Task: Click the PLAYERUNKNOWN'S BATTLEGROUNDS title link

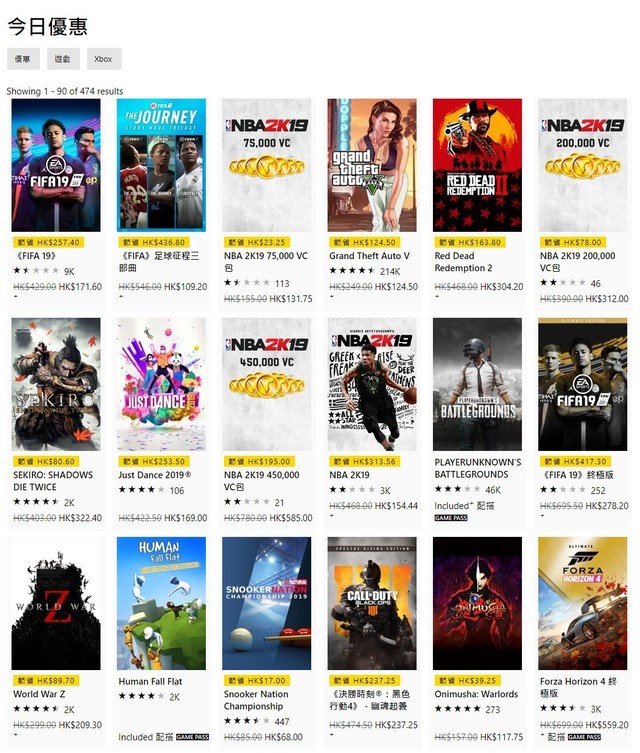Action: coord(478,468)
